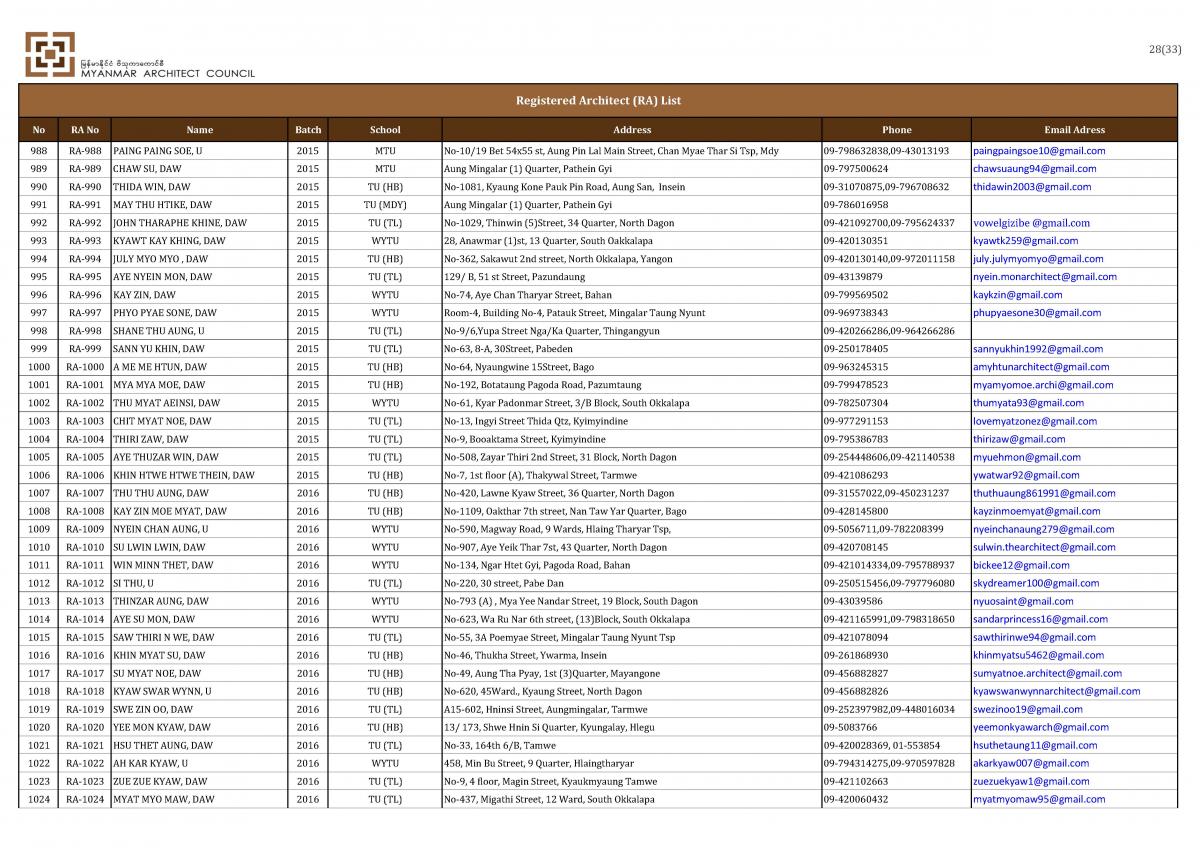
Task: Click the "Address" column header
Action: coord(632,130)
